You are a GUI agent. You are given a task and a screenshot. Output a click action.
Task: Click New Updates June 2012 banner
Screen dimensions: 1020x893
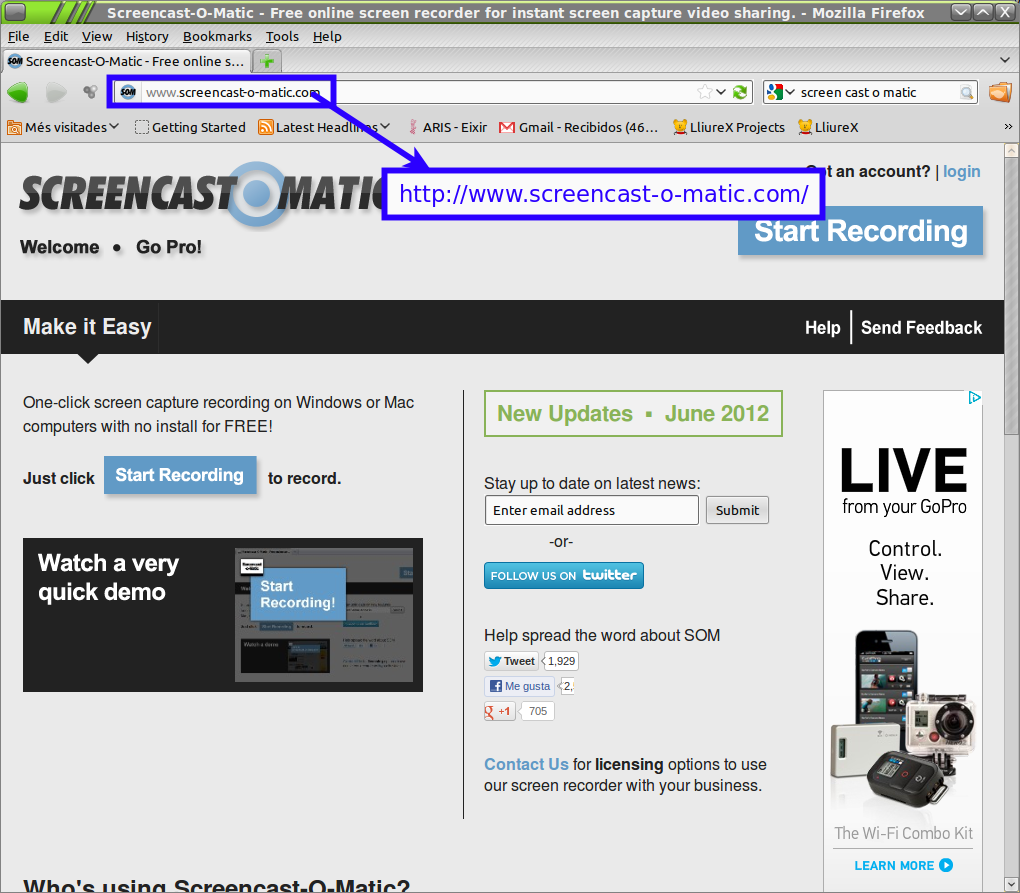coord(633,414)
